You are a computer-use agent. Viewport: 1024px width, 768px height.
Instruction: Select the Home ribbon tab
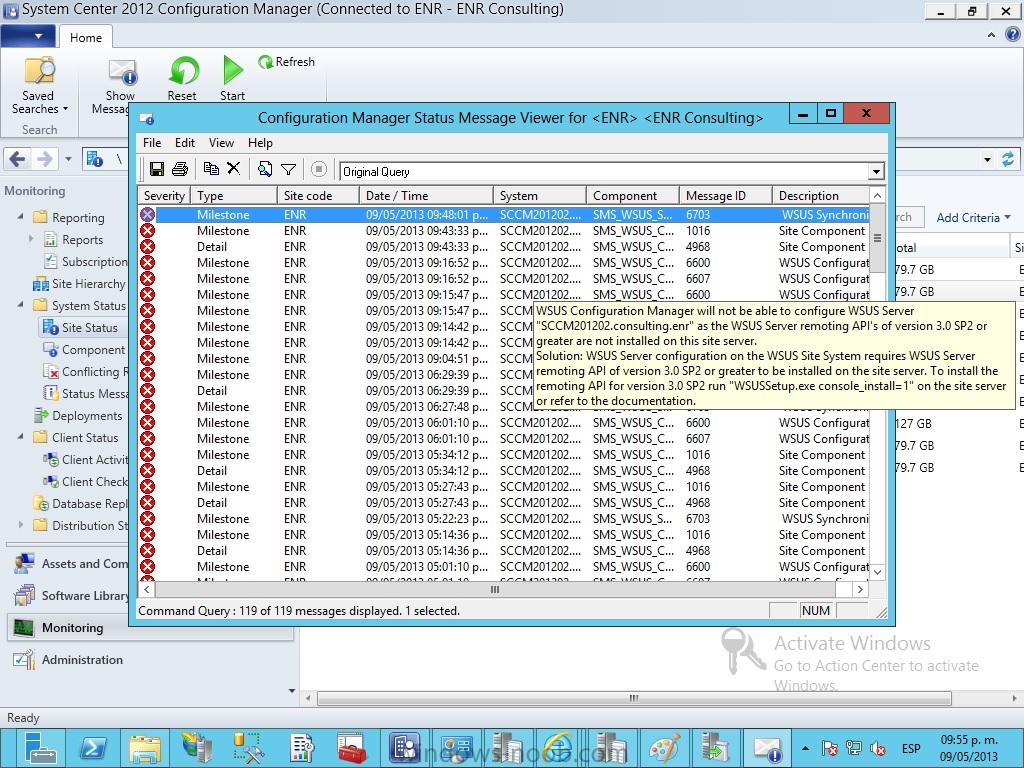point(86,37)
